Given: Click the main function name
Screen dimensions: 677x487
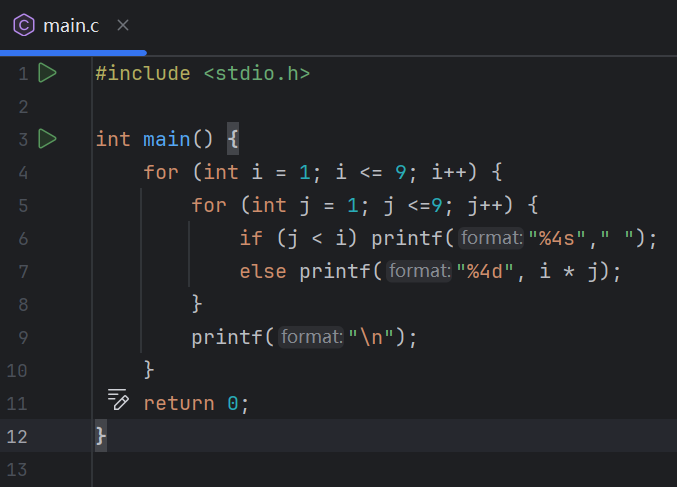Looking at the screenshot, I should (x=166, y=139).
